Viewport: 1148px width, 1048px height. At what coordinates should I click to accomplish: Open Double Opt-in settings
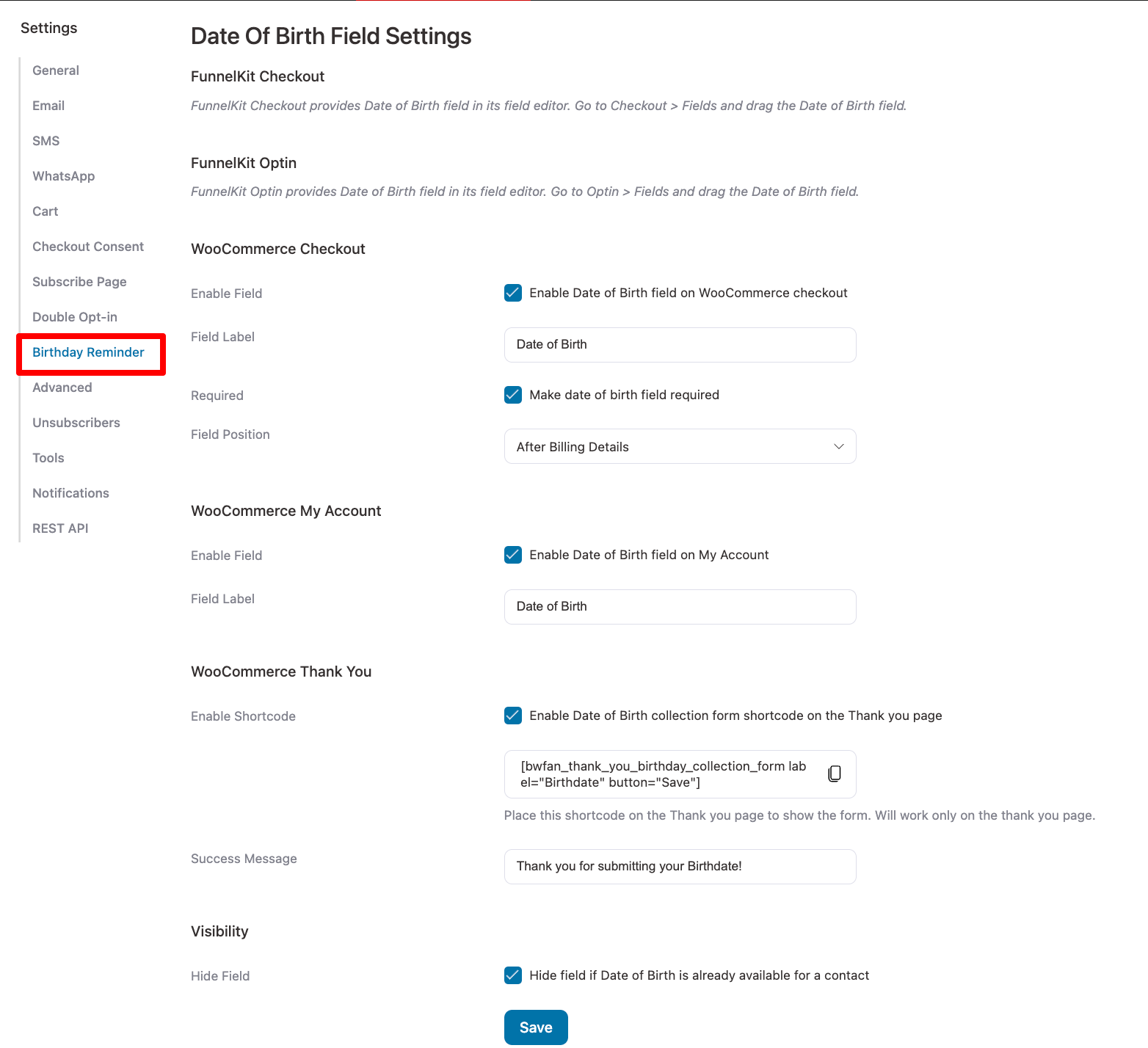click(75, 317)
